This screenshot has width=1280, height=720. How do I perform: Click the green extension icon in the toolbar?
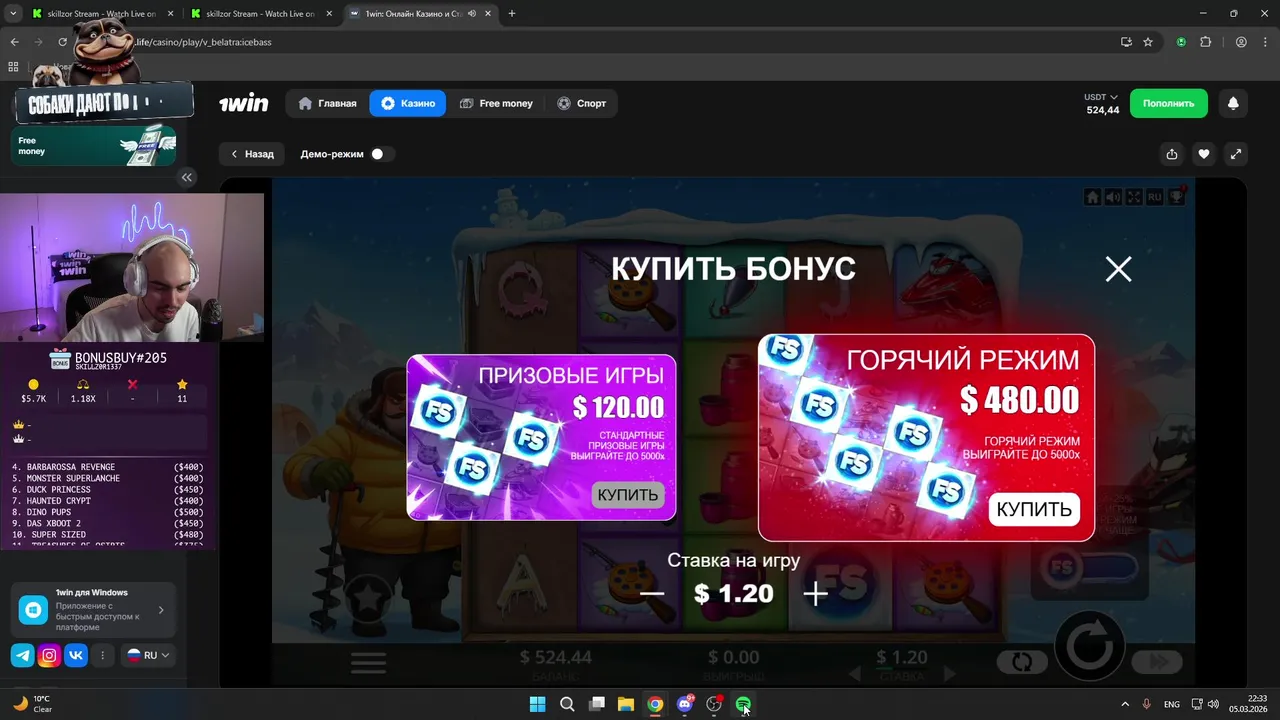pos(1181,42)
